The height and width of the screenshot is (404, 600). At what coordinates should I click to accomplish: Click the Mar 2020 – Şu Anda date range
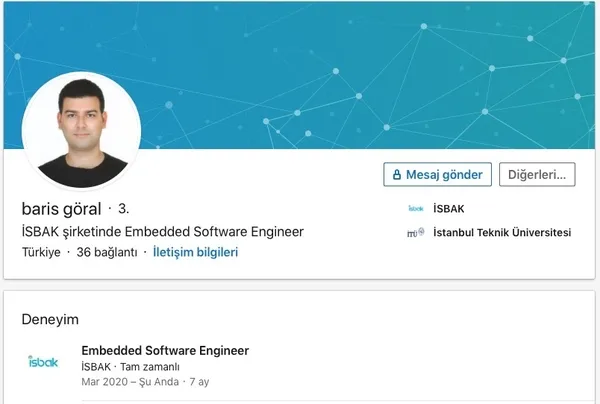click(129, 382)
